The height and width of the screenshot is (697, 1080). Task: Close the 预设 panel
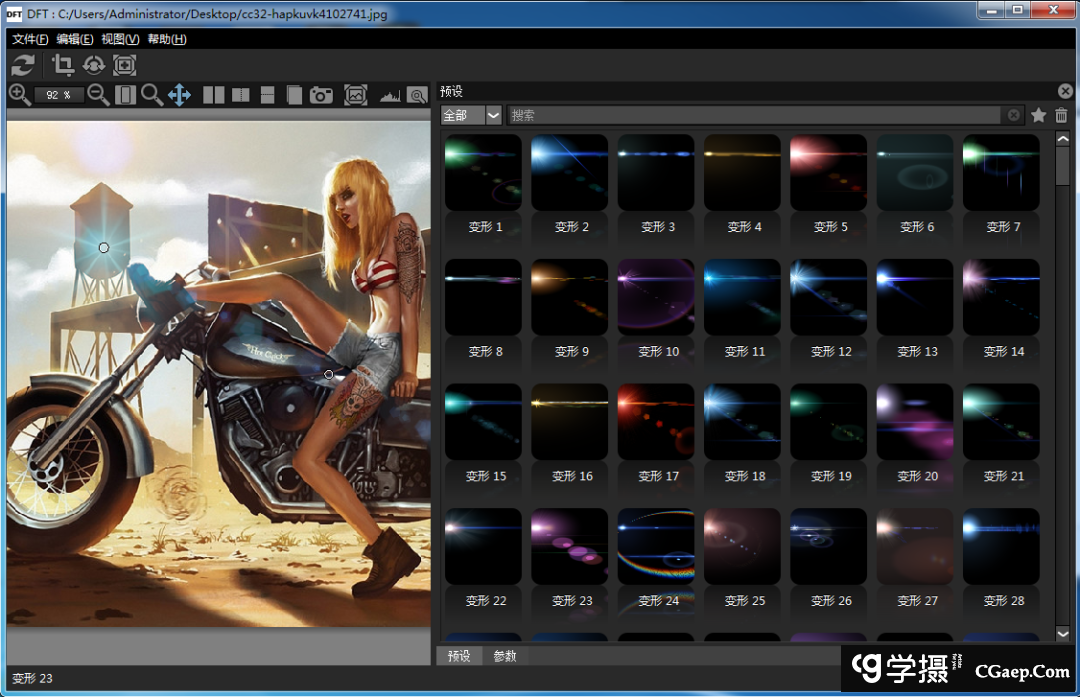click(x=1065, y=91)
